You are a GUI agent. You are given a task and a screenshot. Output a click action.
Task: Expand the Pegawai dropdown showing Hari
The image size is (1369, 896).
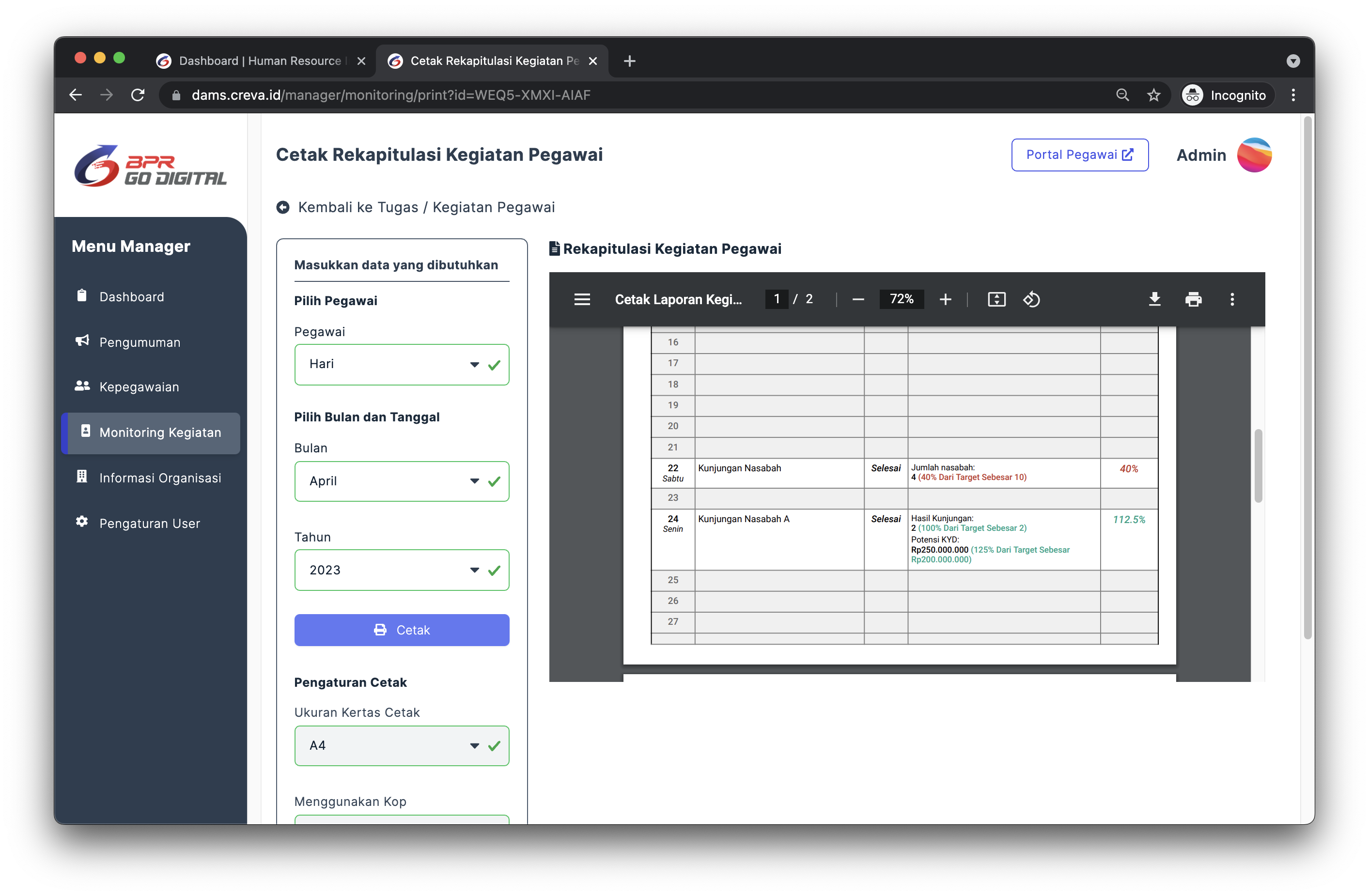point(402,365)
